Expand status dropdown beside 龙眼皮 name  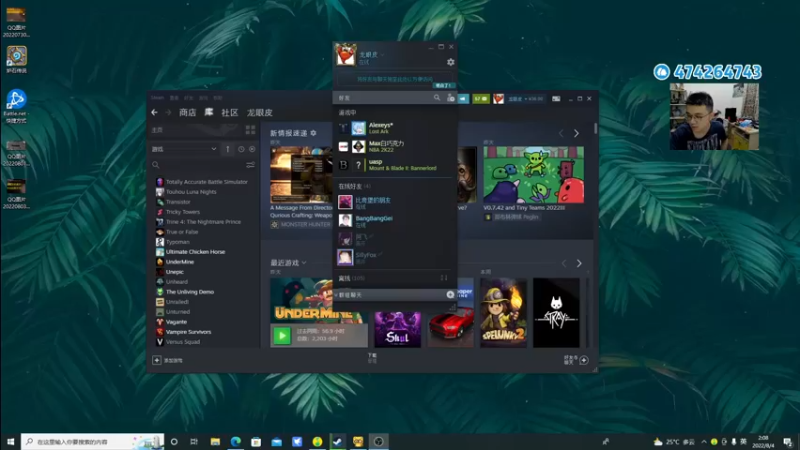tap(382, 55)
